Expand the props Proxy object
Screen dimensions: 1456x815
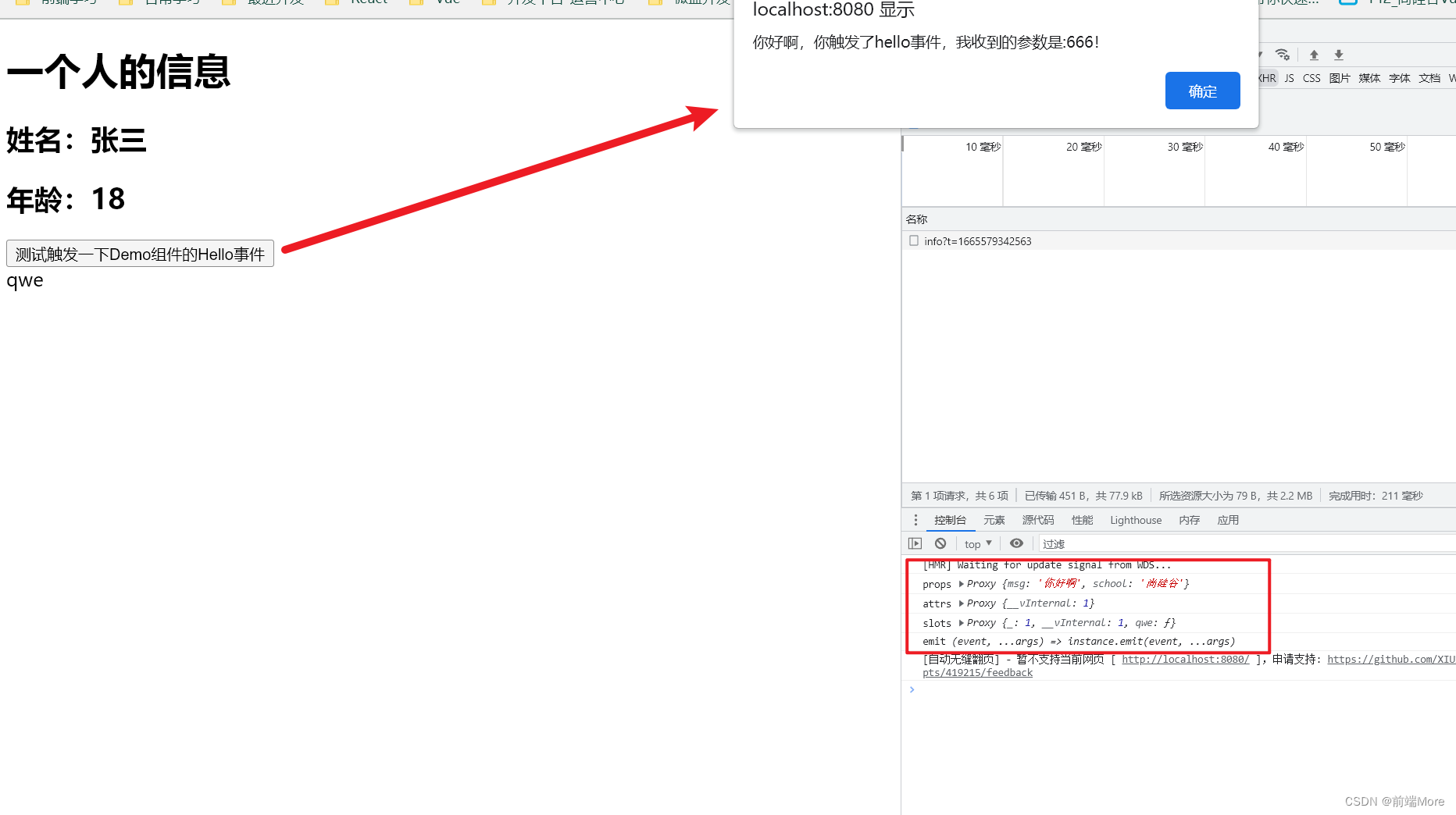962,584
